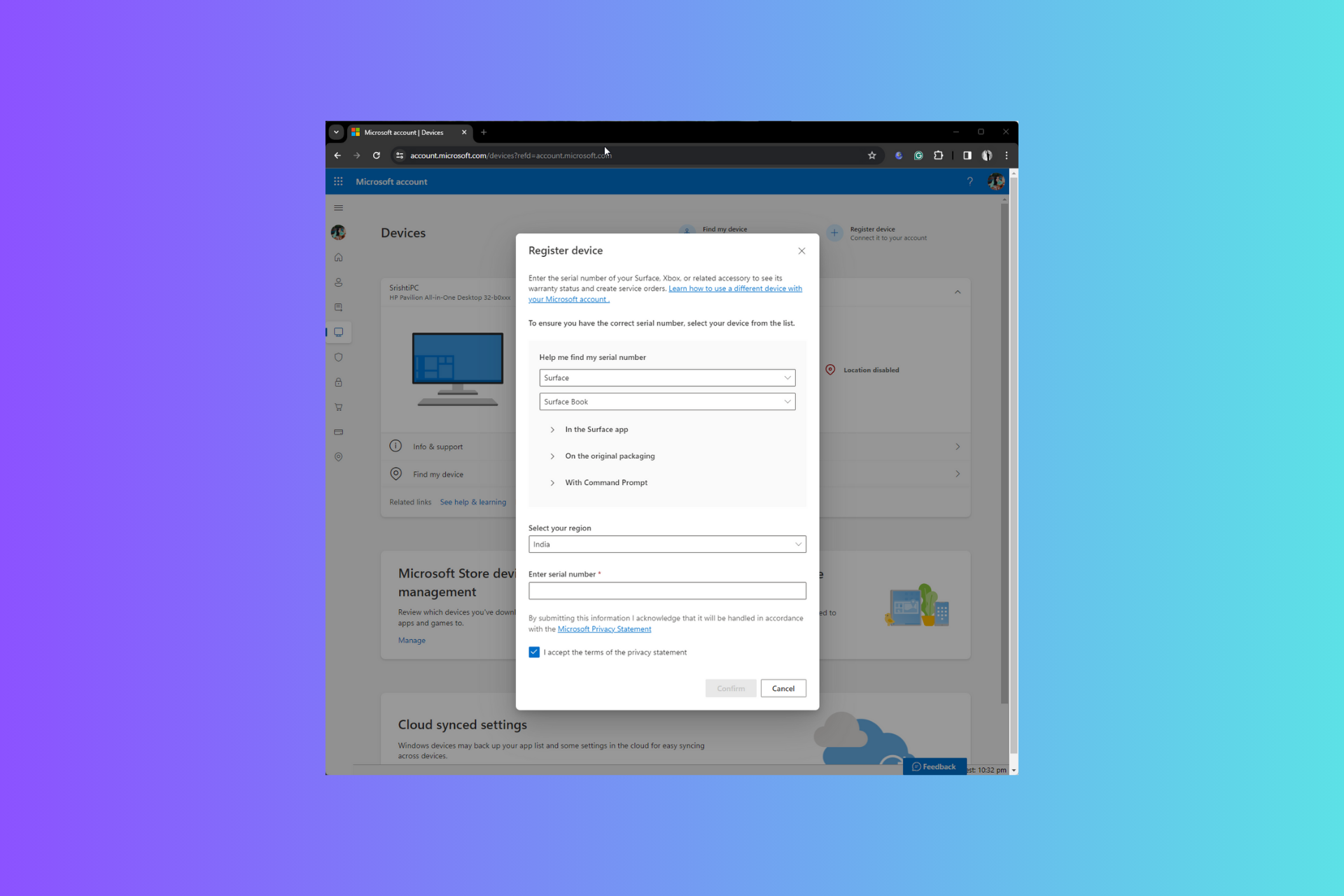Select the Devices monitor icon in sidebar

338,332
